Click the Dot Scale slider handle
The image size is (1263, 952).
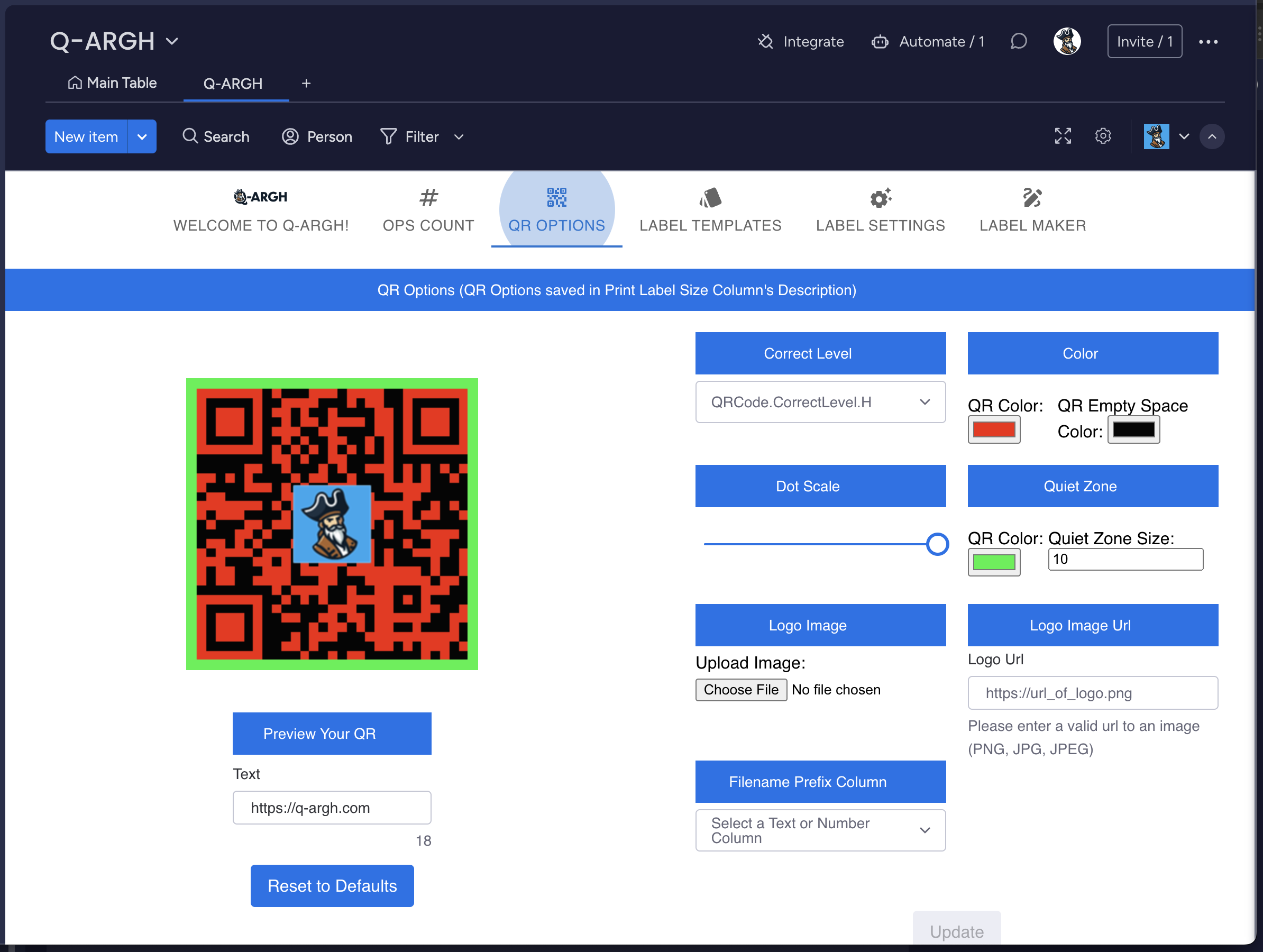[937, 544]
